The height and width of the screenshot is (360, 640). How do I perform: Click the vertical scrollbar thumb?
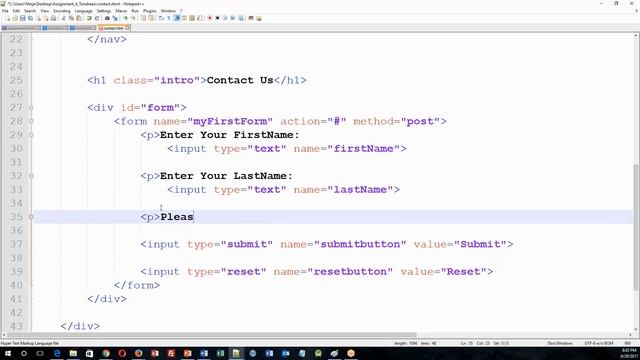click(x=636, y=227)
